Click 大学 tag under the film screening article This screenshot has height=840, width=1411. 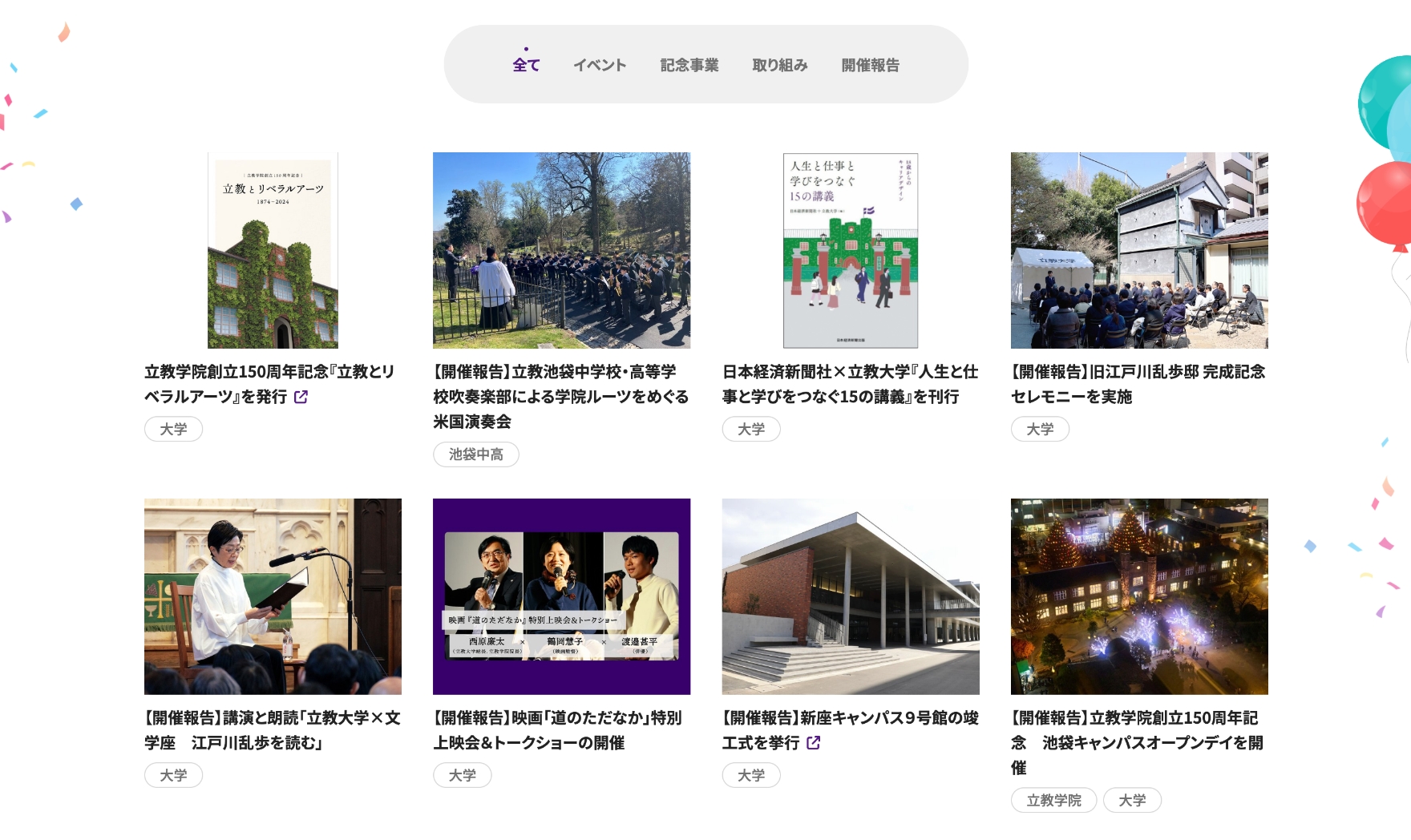tap(462, 775)
